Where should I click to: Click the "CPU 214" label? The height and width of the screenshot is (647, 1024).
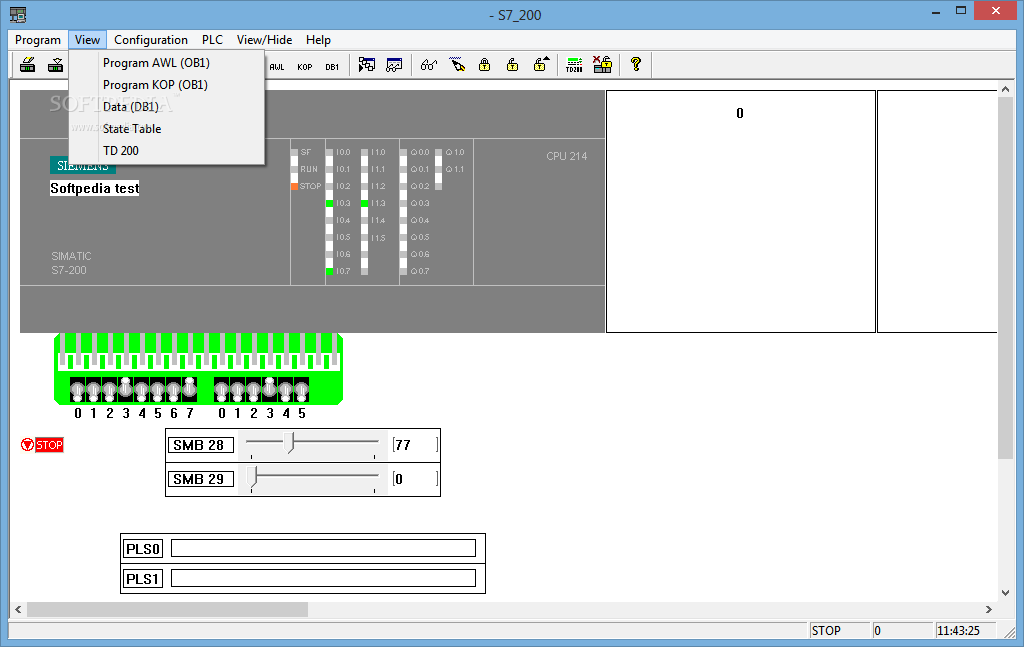pyautogui.click(x=567, y=156)
